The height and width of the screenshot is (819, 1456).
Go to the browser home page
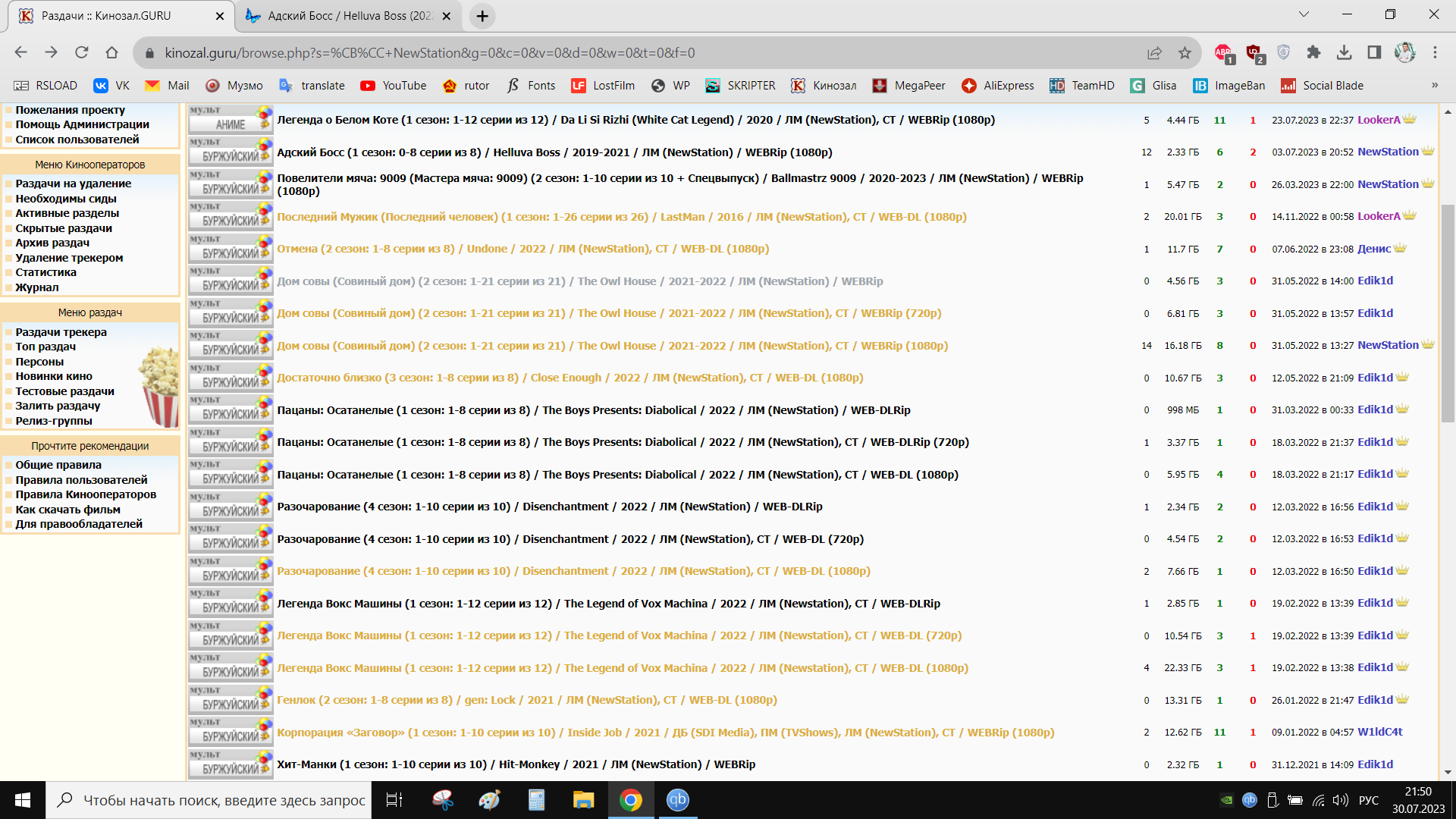[x=111, y=52]
